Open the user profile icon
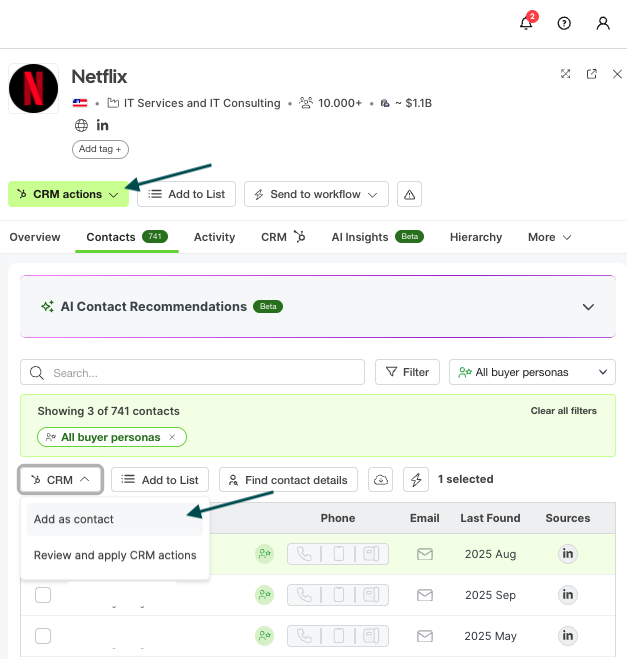Image resolution: width=627 pixels, height=659 pixels. coord(603,23)
